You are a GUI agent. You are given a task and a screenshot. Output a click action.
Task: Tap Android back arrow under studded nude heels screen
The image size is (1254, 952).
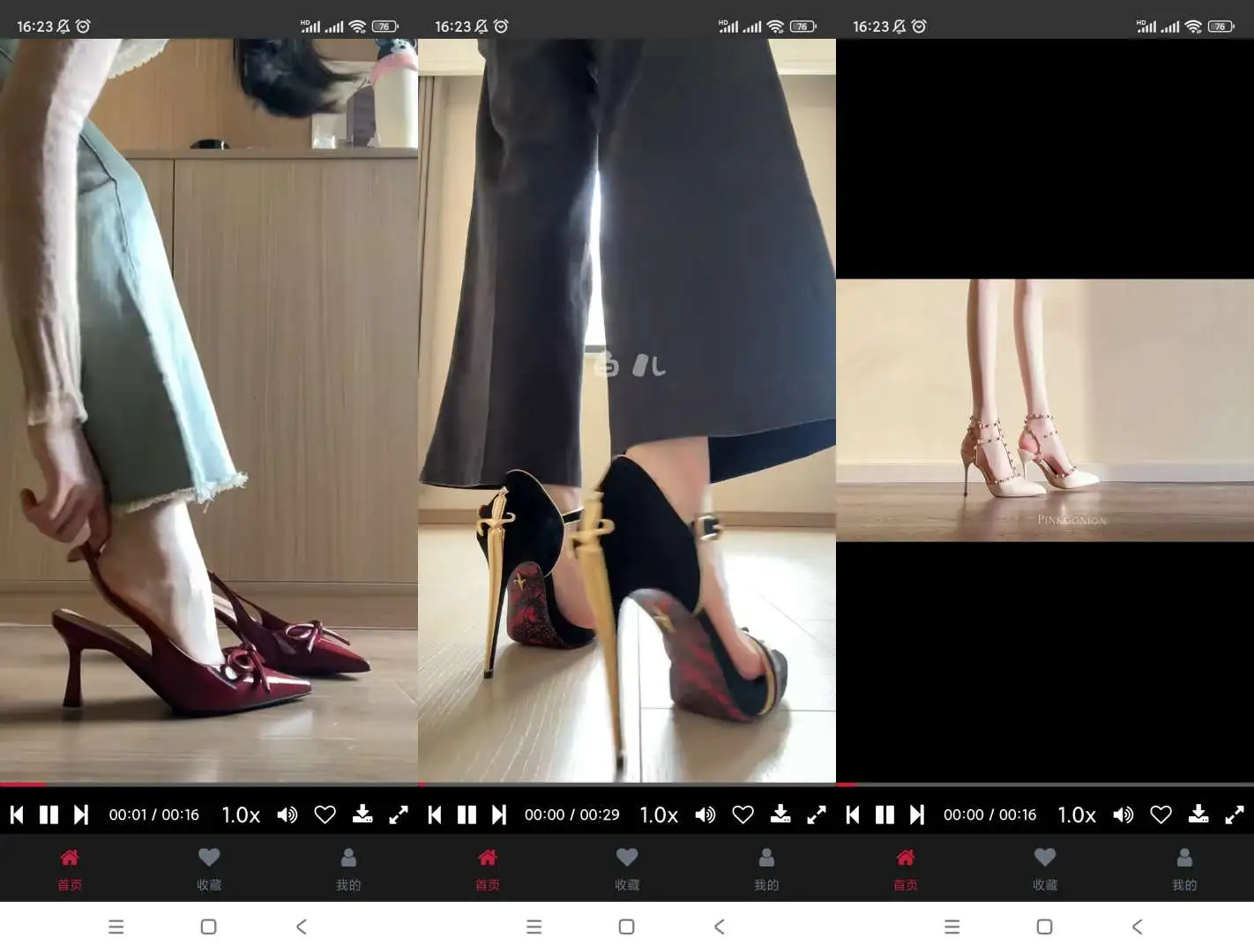point(1138,926)
